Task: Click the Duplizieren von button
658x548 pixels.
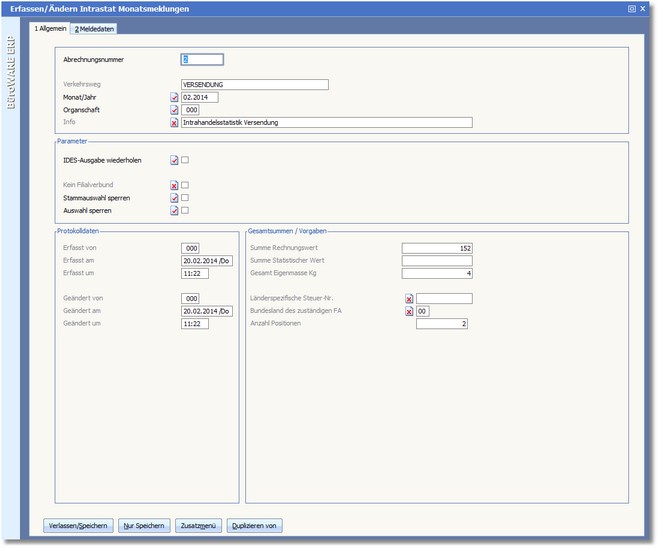Action: tap(256, 525)
